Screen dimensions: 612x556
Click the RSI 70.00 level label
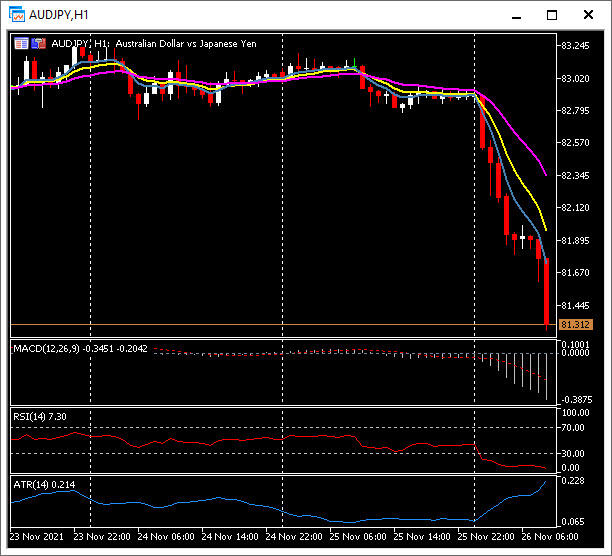[573, 428]
